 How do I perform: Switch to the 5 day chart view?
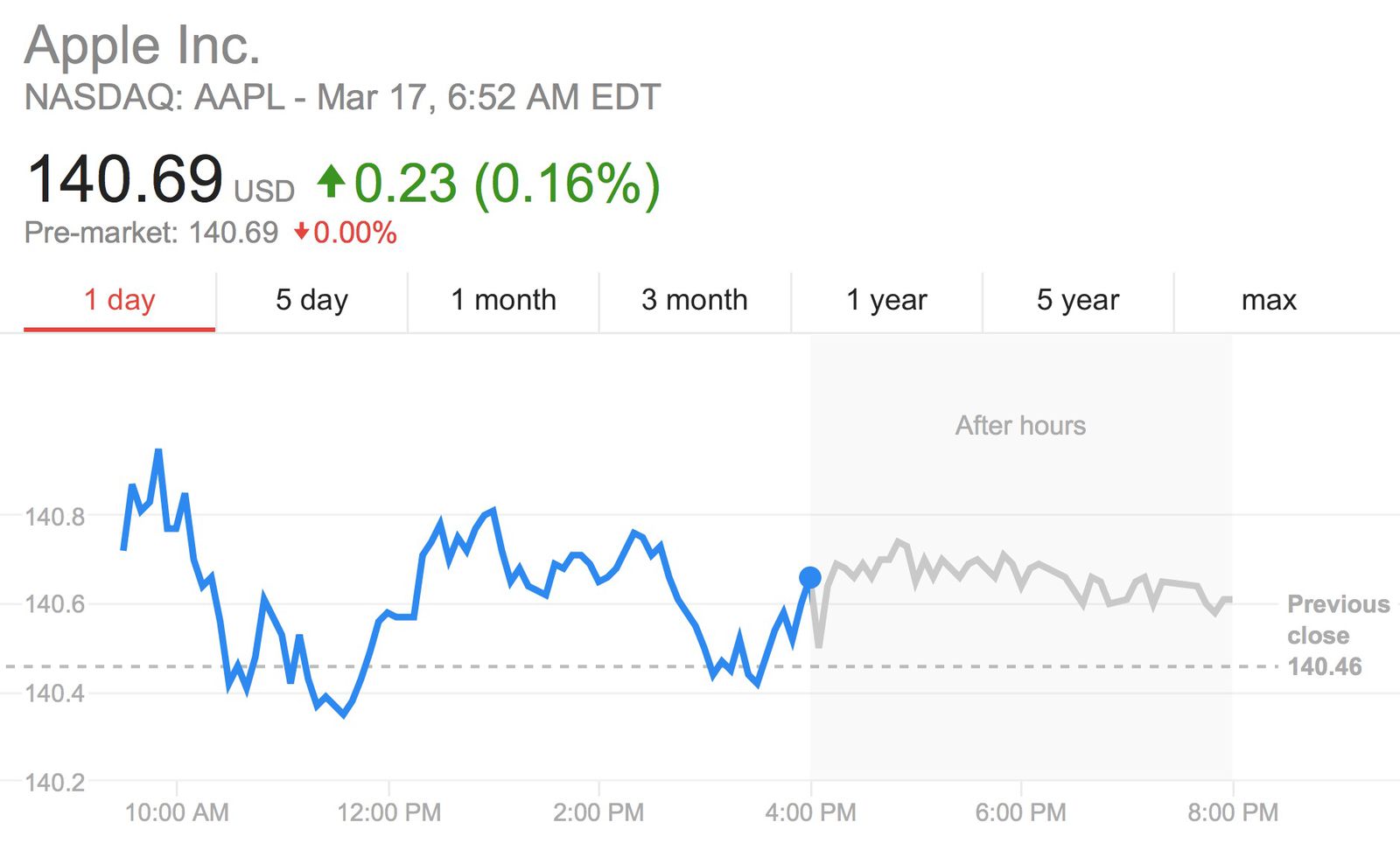click(311, 300)
